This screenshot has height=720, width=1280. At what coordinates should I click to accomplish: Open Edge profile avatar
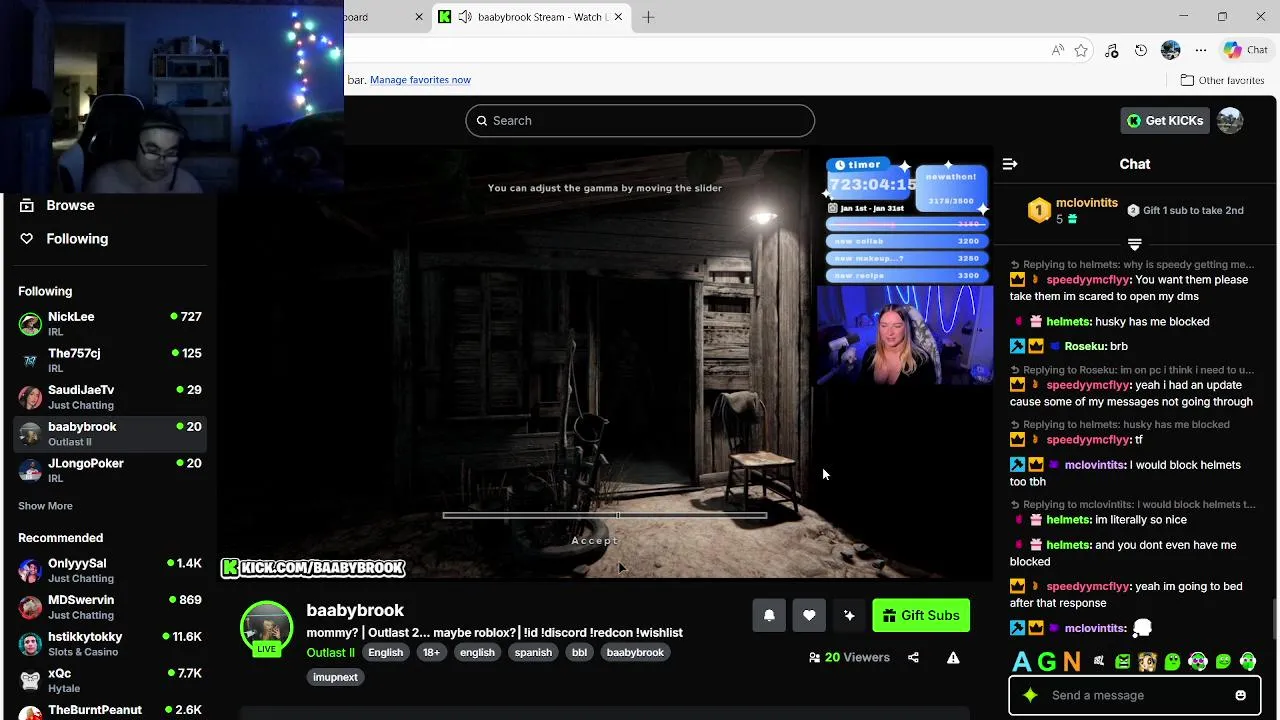point(1171,50)
